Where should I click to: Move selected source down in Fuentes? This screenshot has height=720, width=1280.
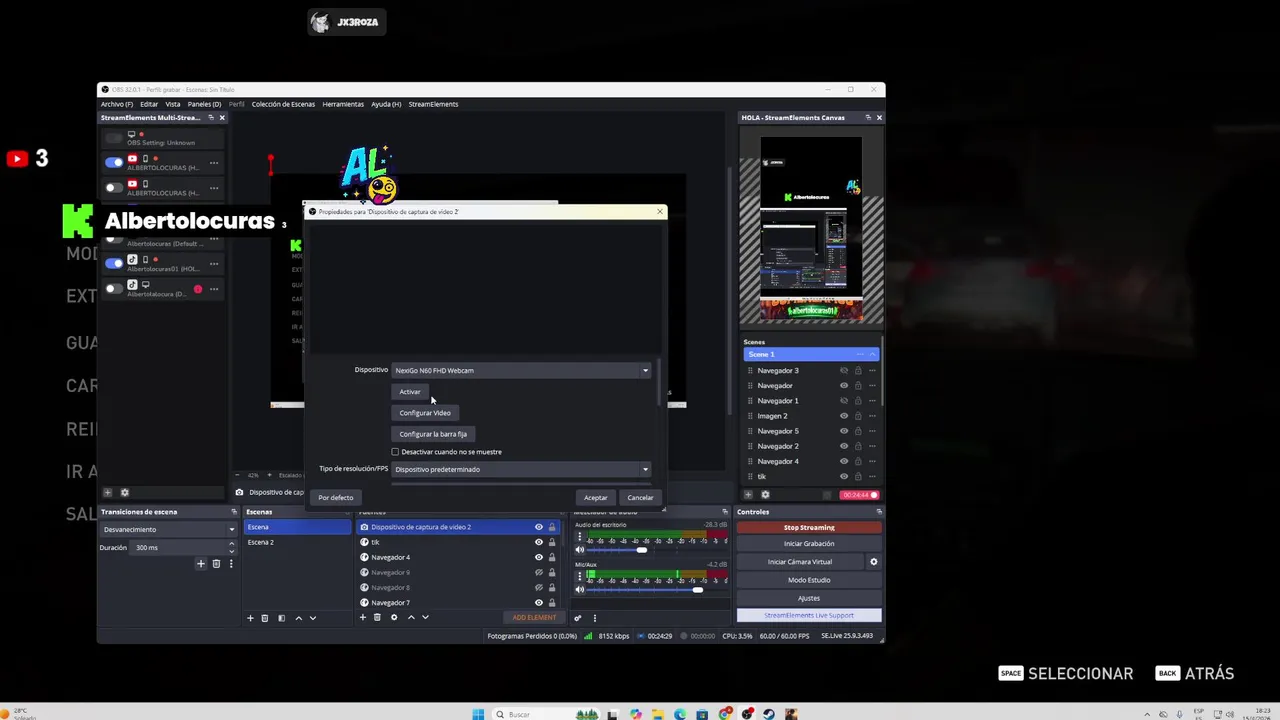tap(425, 617)
